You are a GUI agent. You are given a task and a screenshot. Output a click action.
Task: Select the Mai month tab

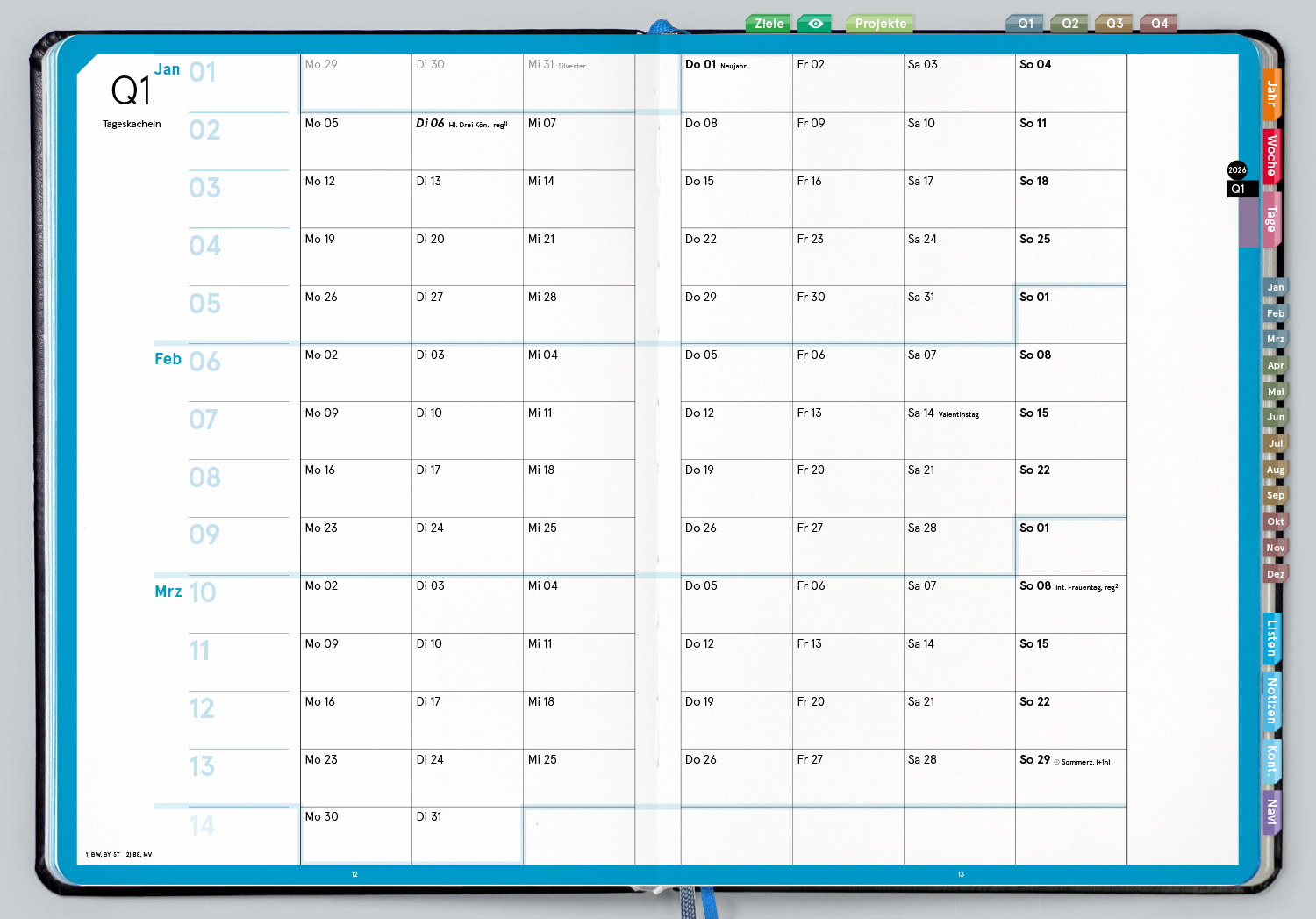coord(1276,391)
